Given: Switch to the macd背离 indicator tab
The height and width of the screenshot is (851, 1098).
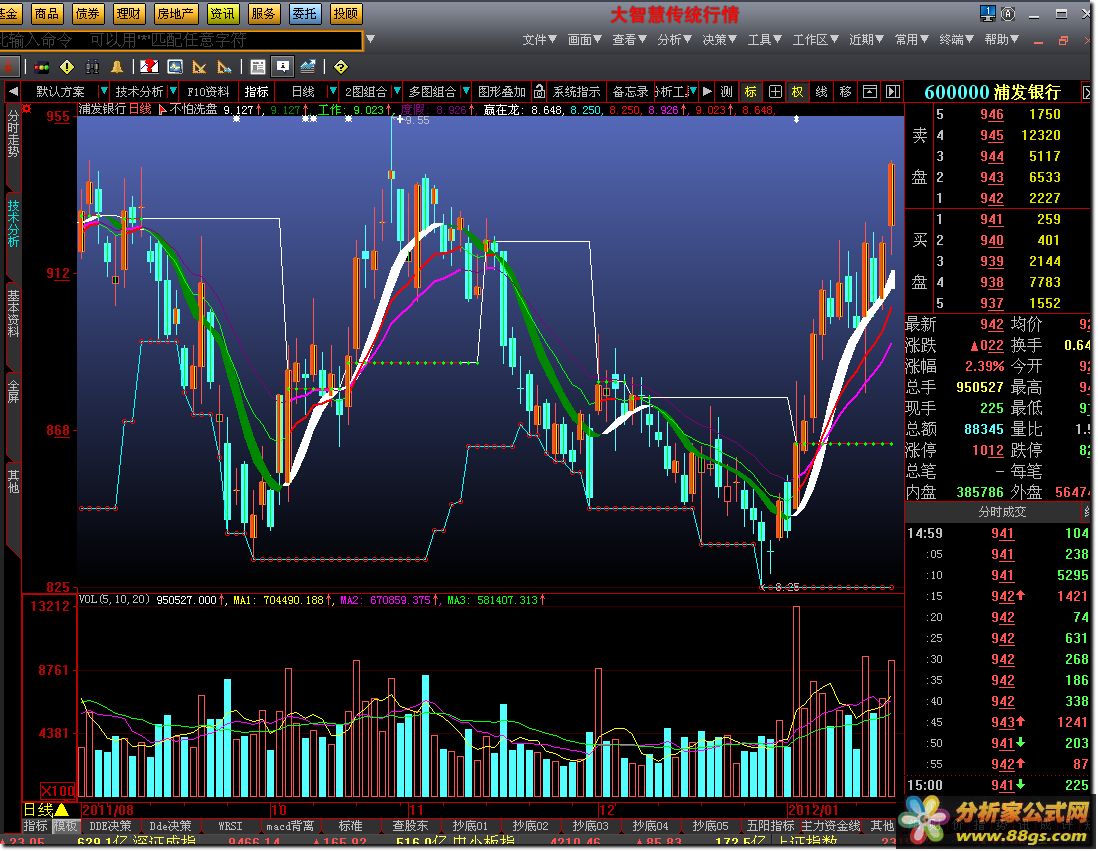Looking at the screenshot, I should tap(290, 826).
